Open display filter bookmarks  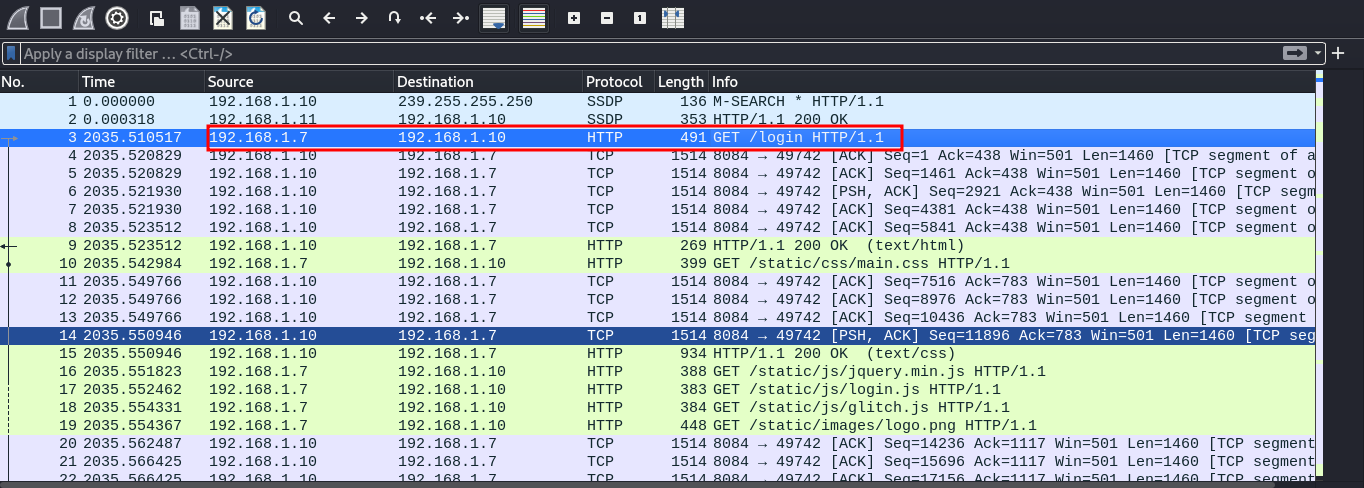tap(11, 53)
